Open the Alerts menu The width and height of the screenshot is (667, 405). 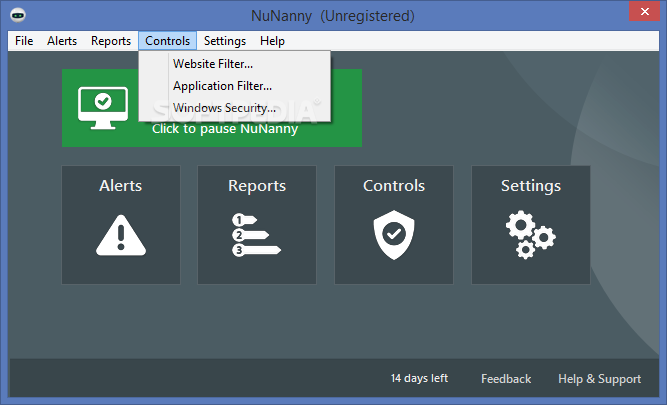click(x=62, y=41)
